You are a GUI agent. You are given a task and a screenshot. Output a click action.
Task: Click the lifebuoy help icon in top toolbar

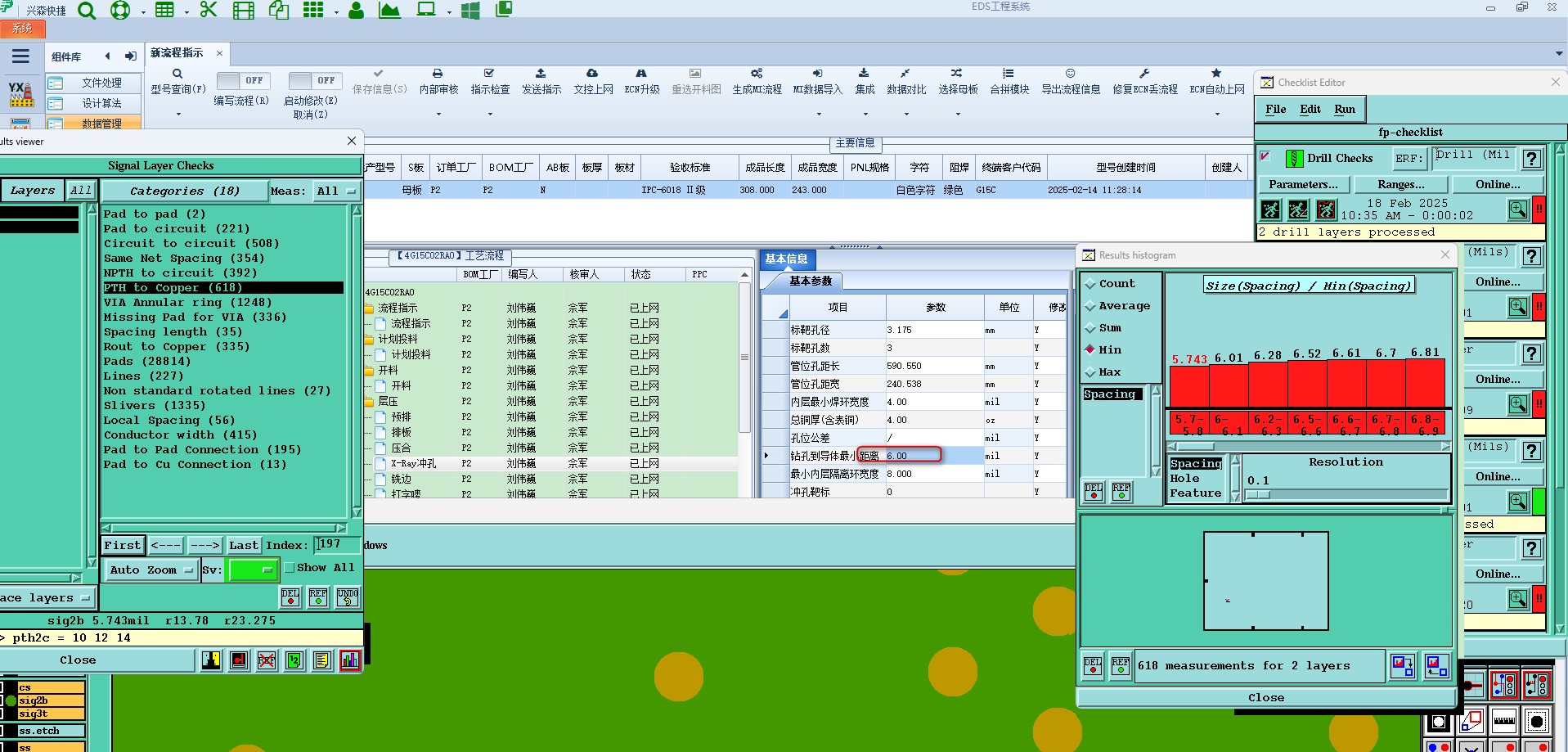tap(120, 11)
